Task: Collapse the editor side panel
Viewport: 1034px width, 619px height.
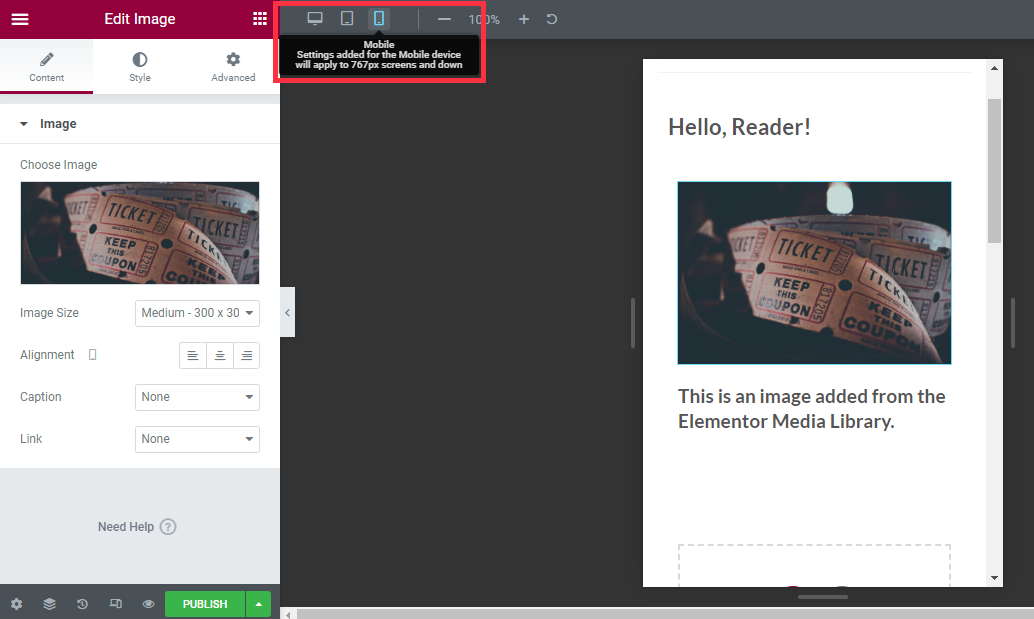Action: click(x=288, y=312)
